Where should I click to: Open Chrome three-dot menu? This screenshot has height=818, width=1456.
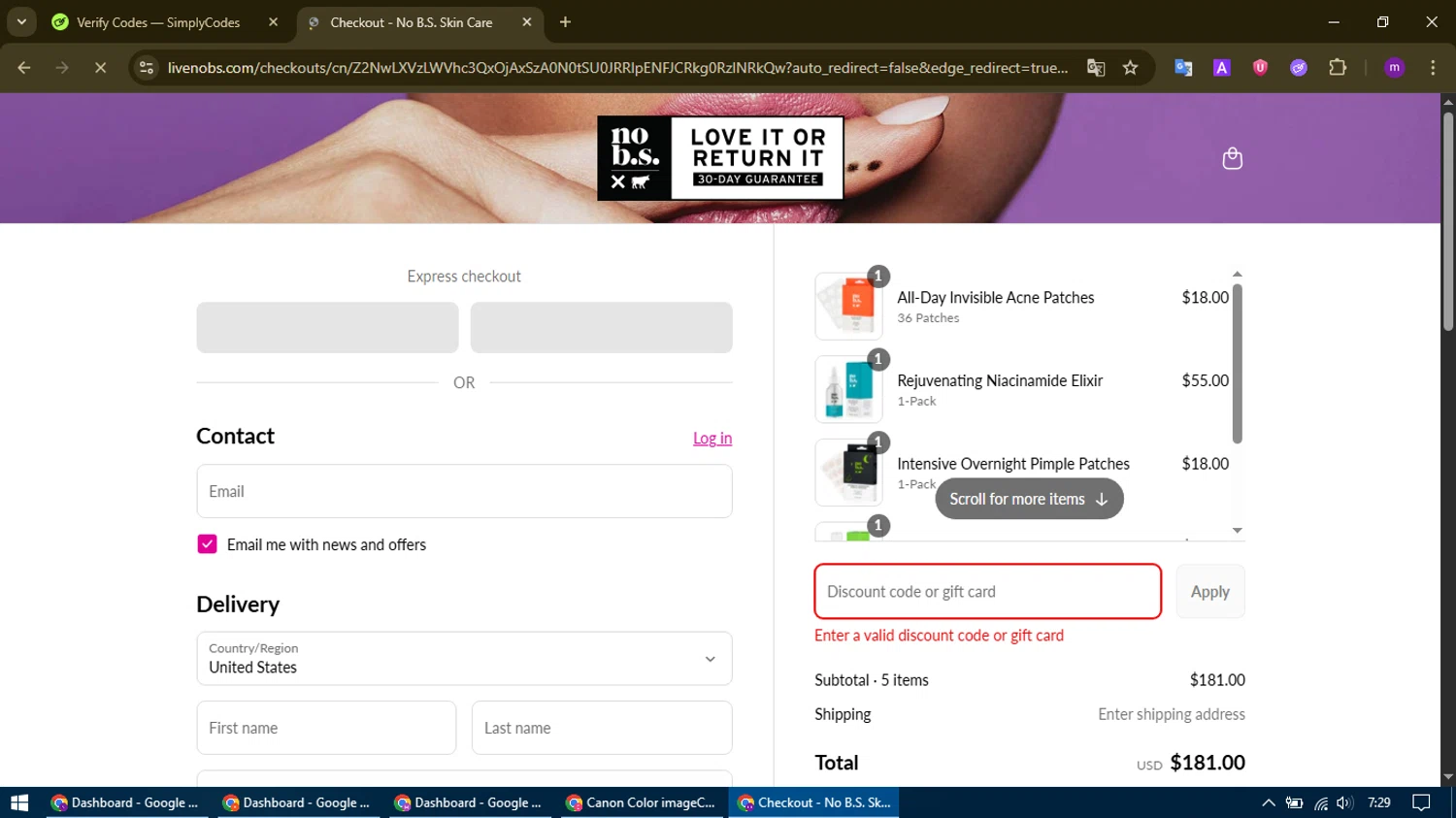coord(1433,68)
